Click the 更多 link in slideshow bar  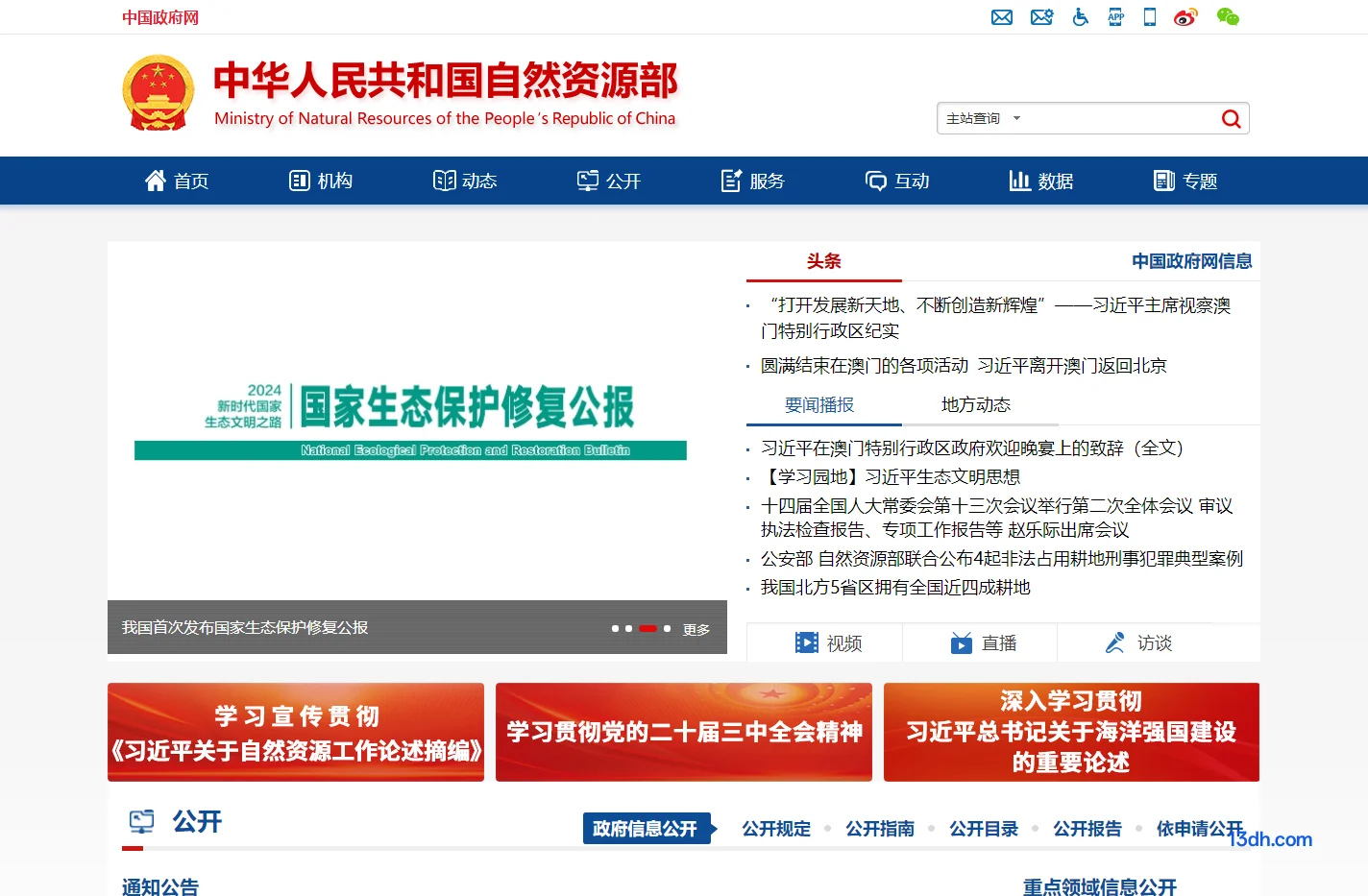click(x=696, y=630)
